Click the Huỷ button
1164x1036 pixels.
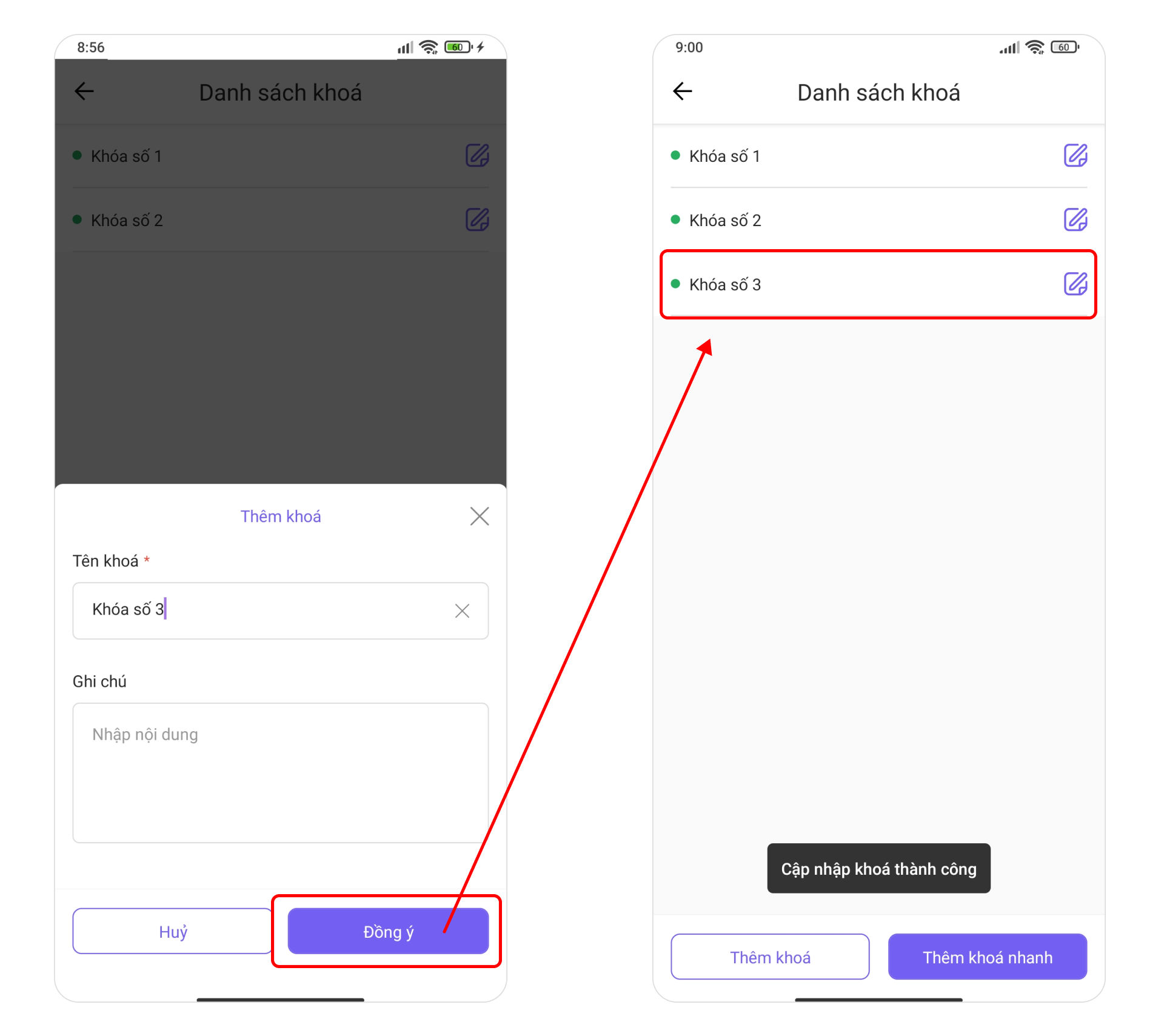tap(173, 931)
